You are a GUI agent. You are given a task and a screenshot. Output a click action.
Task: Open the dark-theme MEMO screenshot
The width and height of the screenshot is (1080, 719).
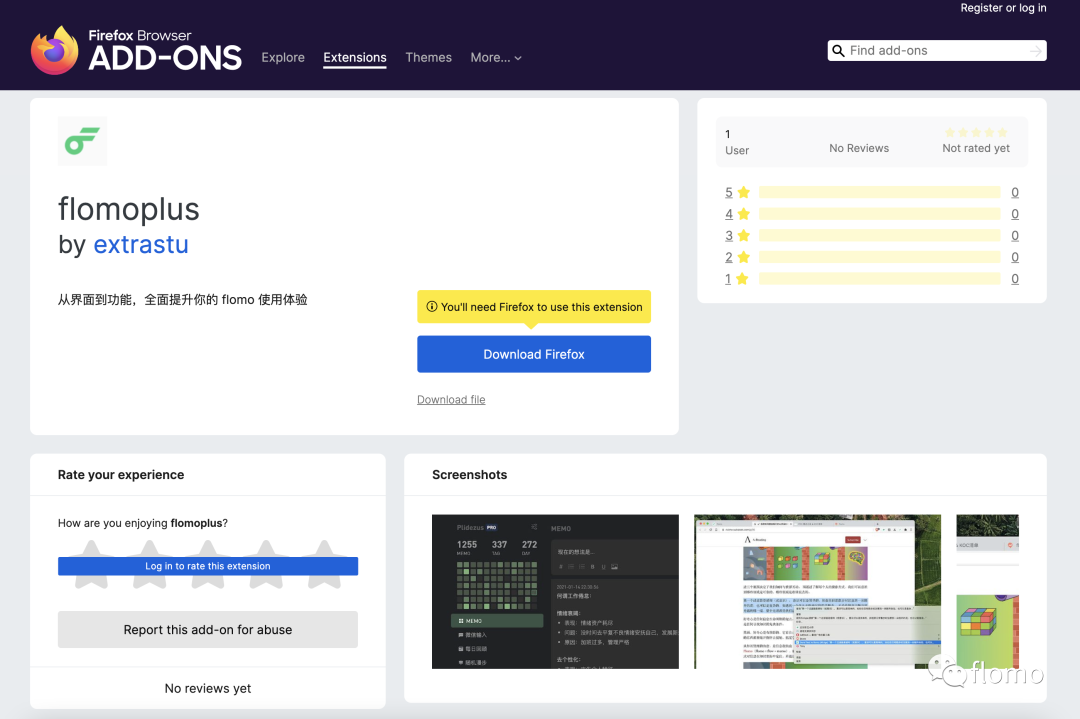[x=555, y=592]
